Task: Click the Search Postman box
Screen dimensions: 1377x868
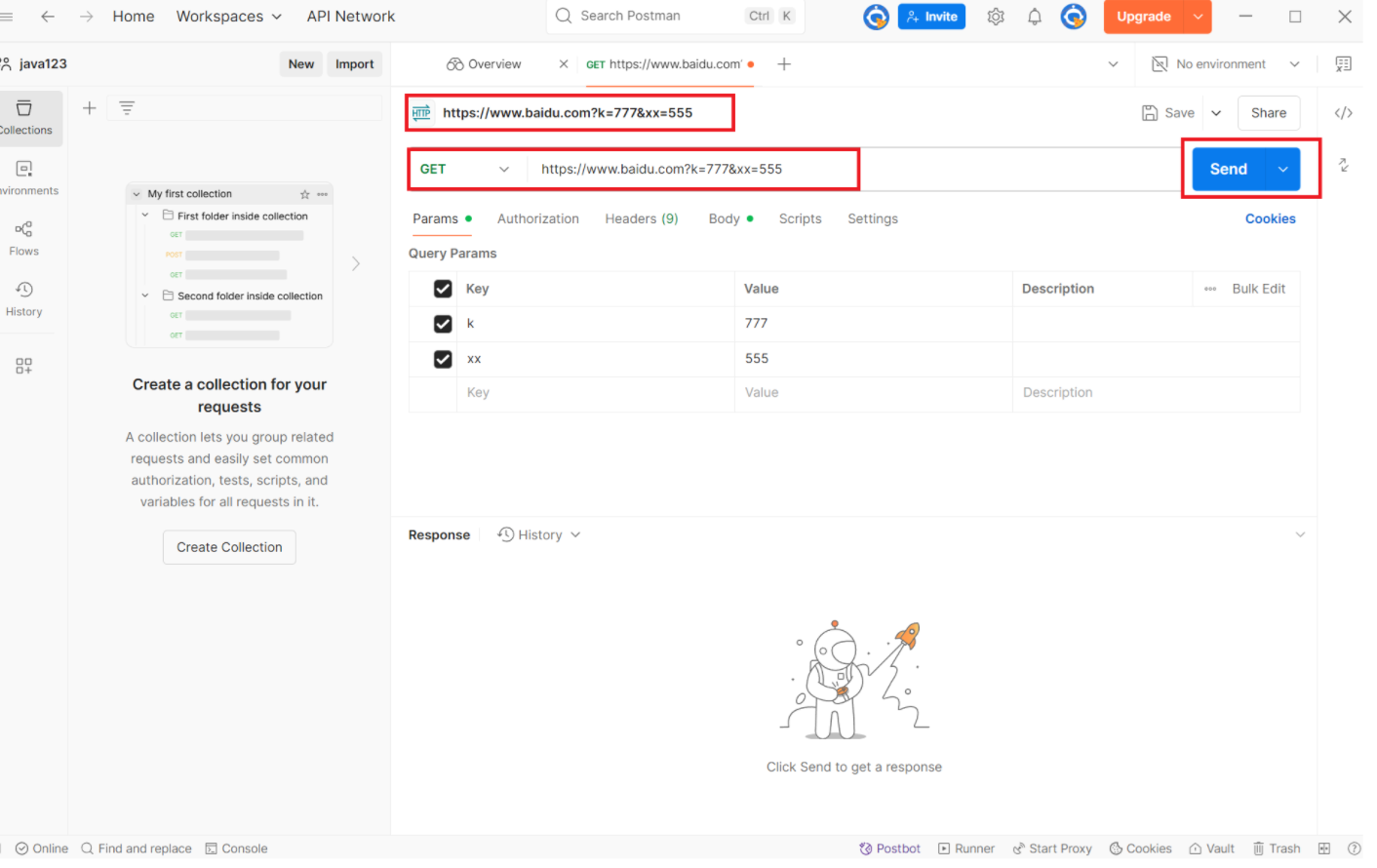Action: coord(675,16)
